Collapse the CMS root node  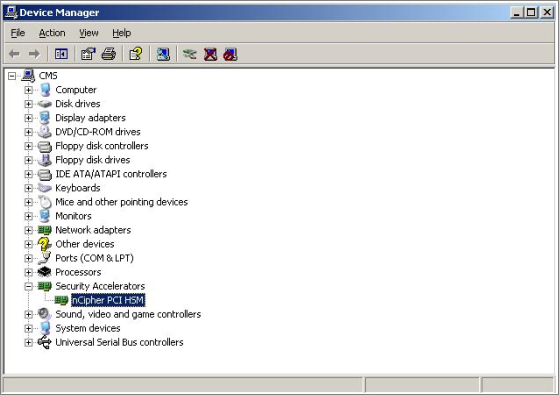(12, 76)
